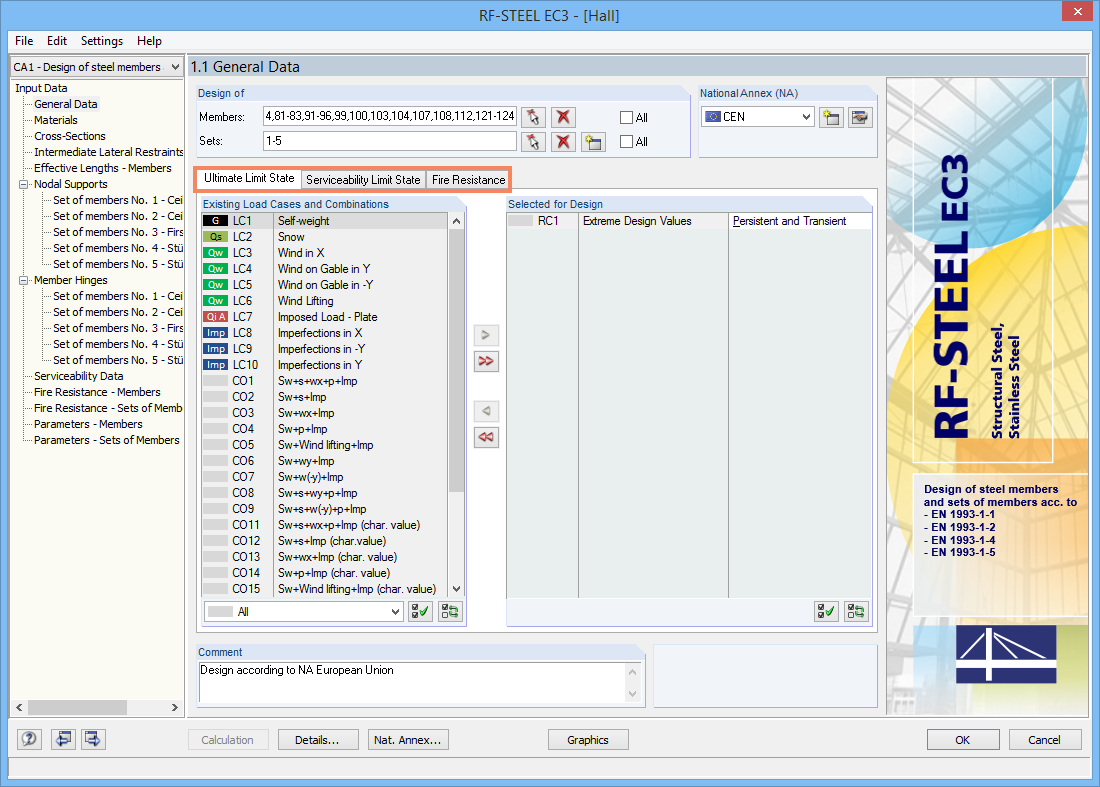Click the Qs snow category icon of LC2

[x=215, y=237]
